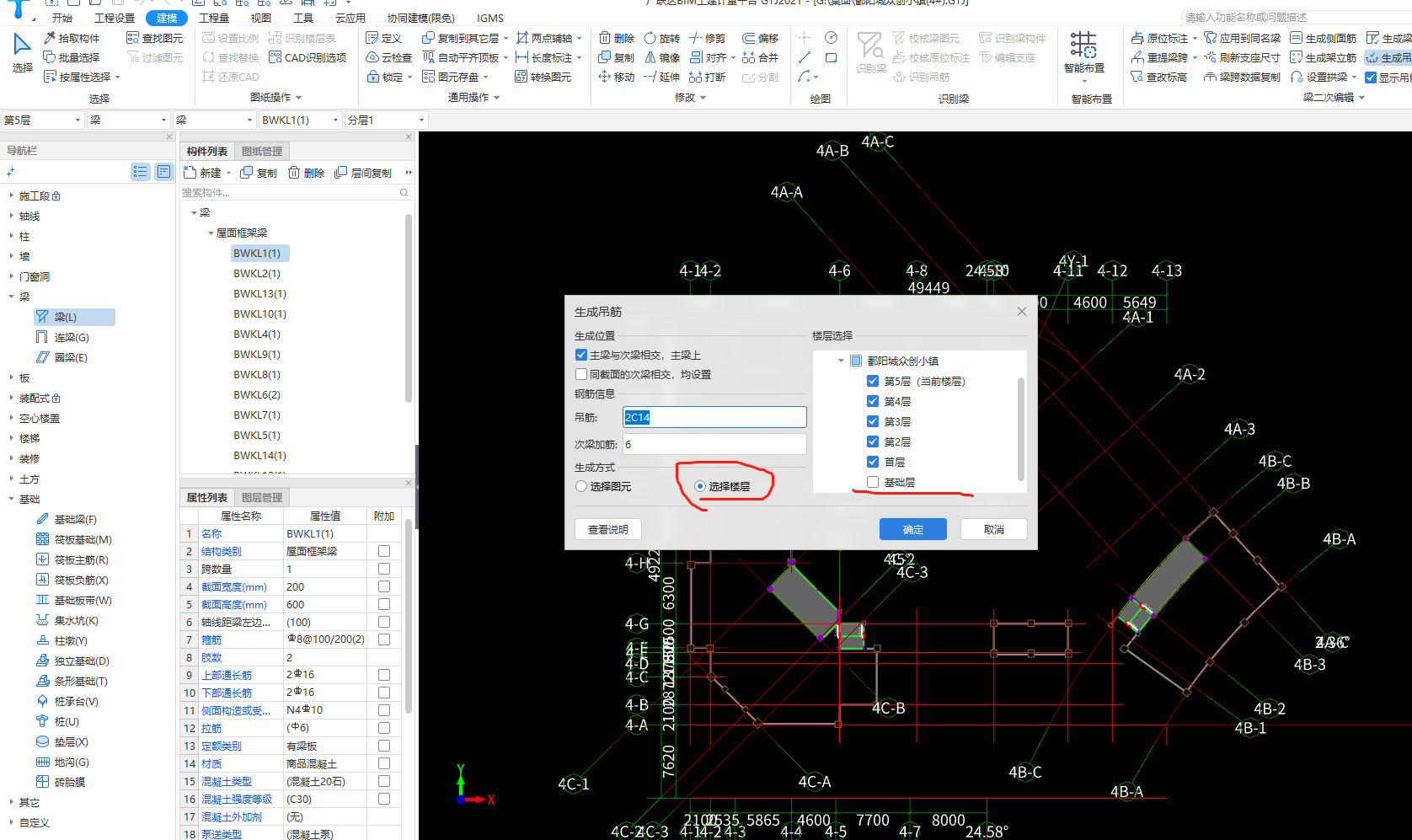
Task: Click the function search box at top
Action: point(1295,17)
